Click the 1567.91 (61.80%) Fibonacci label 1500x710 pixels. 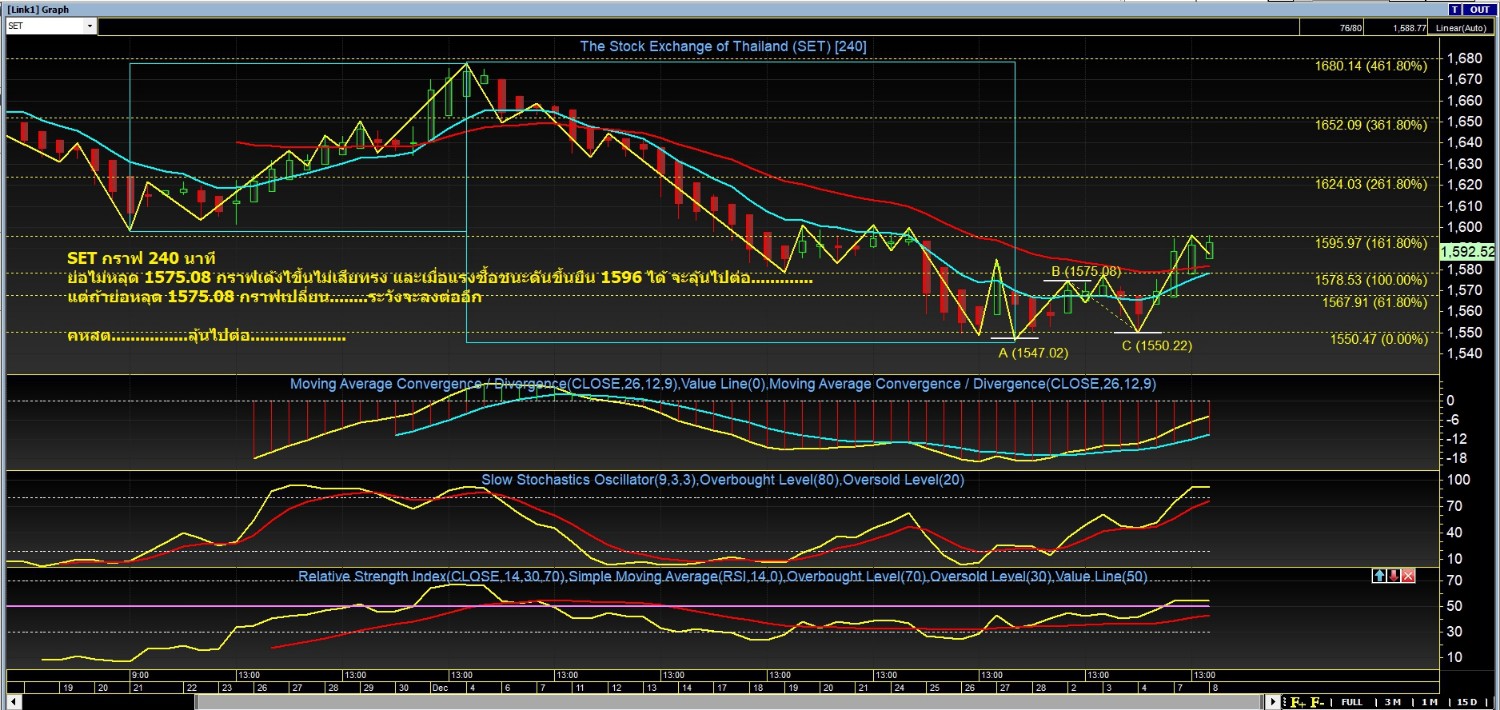[1374, 302]
